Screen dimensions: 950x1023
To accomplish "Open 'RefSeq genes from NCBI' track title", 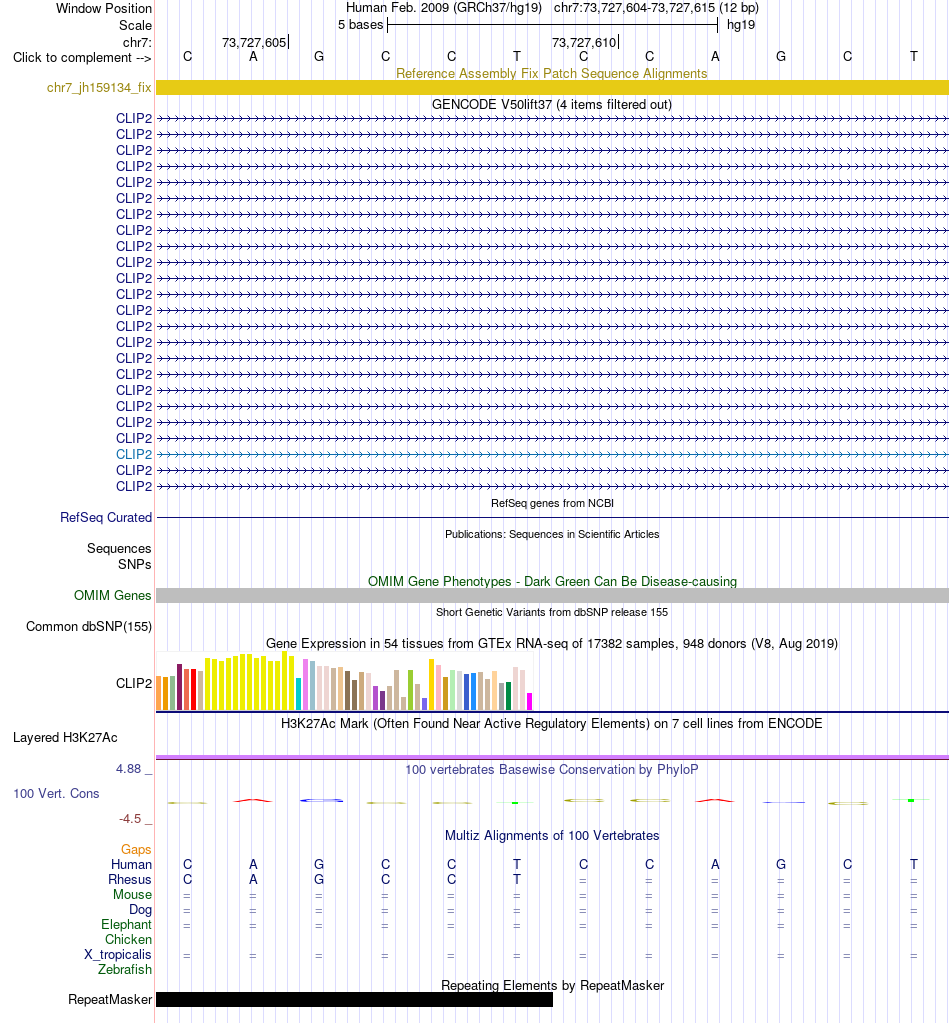I will 552,503.
